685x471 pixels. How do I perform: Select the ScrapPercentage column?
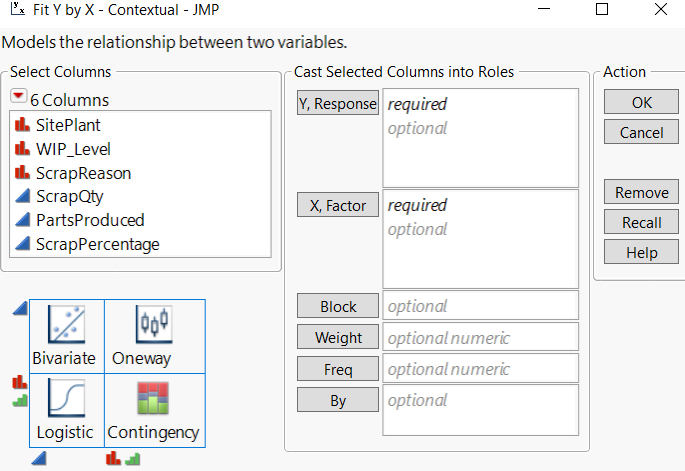(97, 244)
